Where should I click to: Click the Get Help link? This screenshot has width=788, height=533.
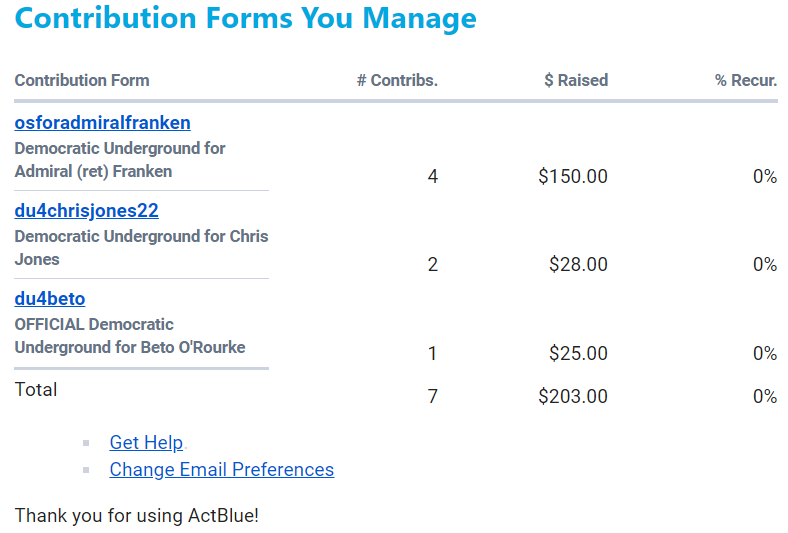pos(146,443)
